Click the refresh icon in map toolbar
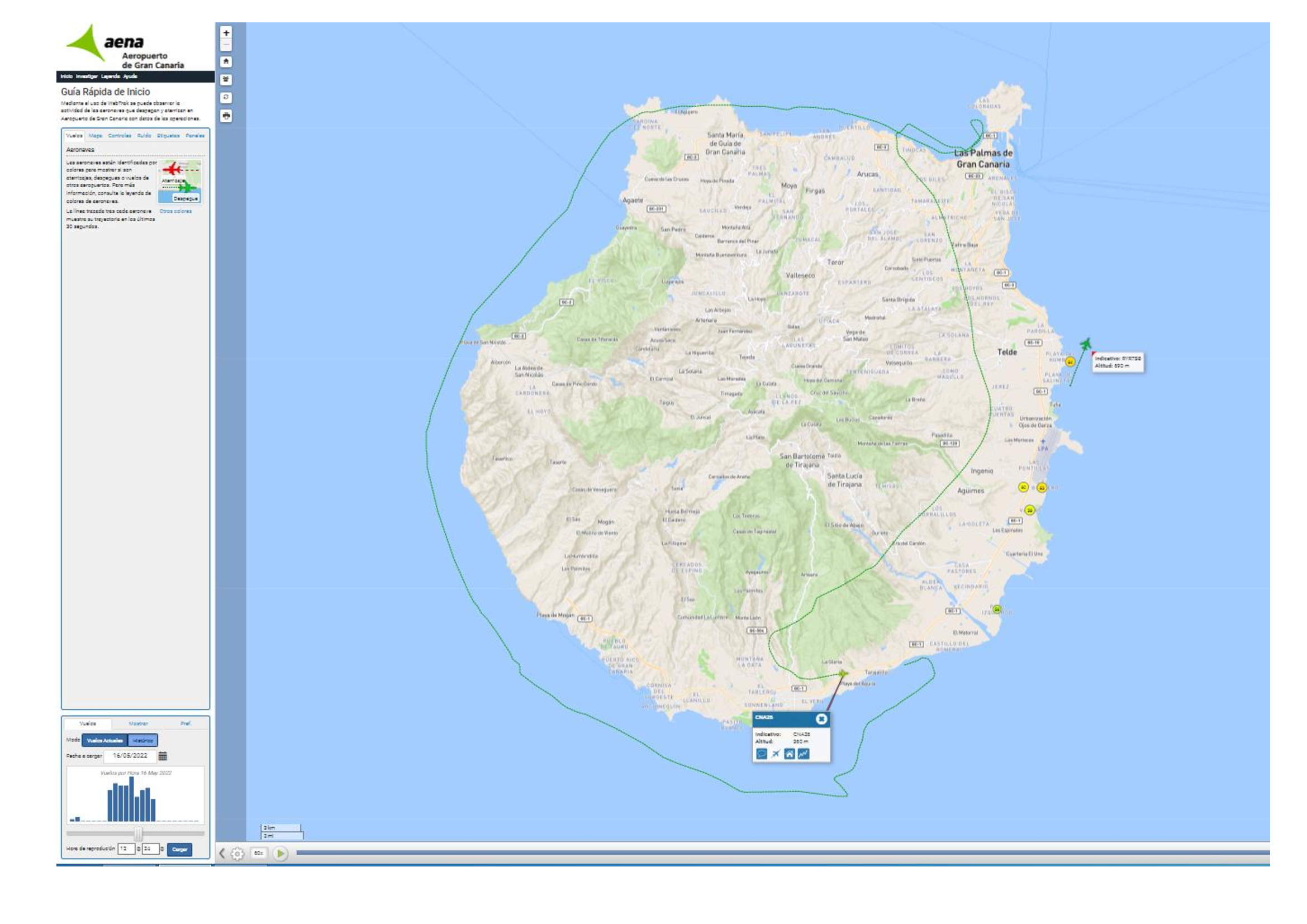 click(226, 98)
